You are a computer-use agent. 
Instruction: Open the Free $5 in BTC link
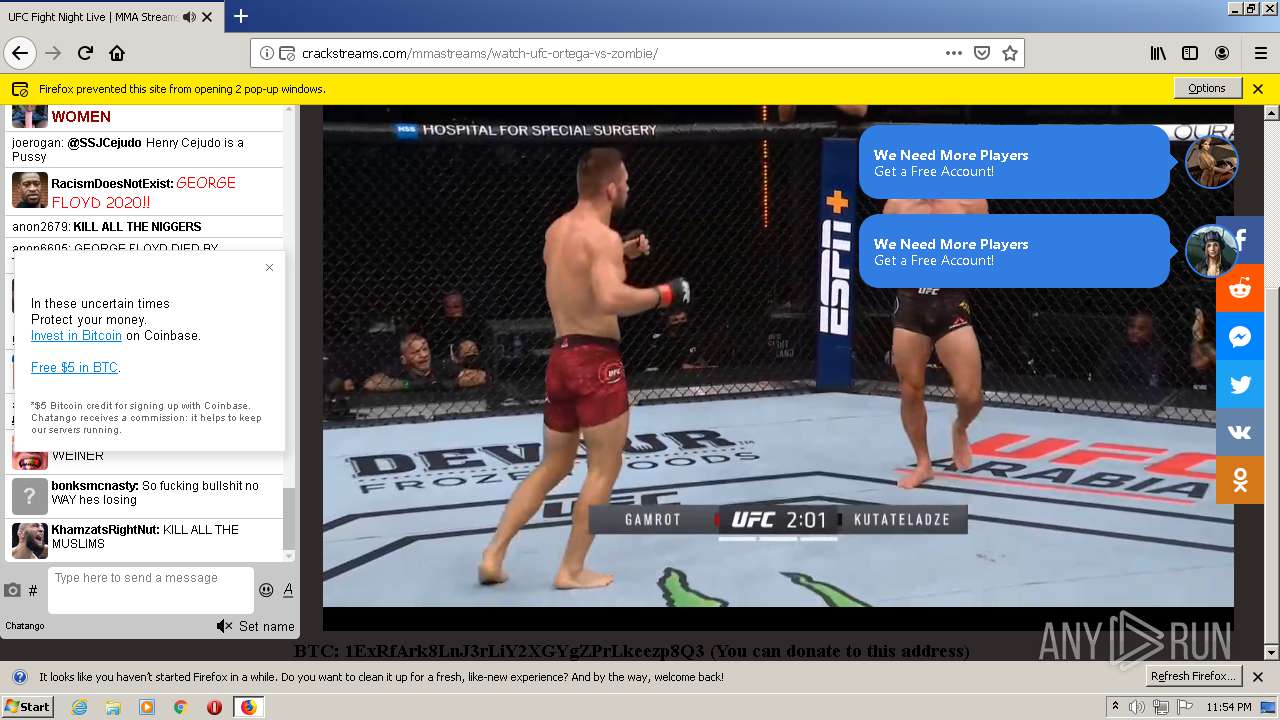click(x=74, y=368)
